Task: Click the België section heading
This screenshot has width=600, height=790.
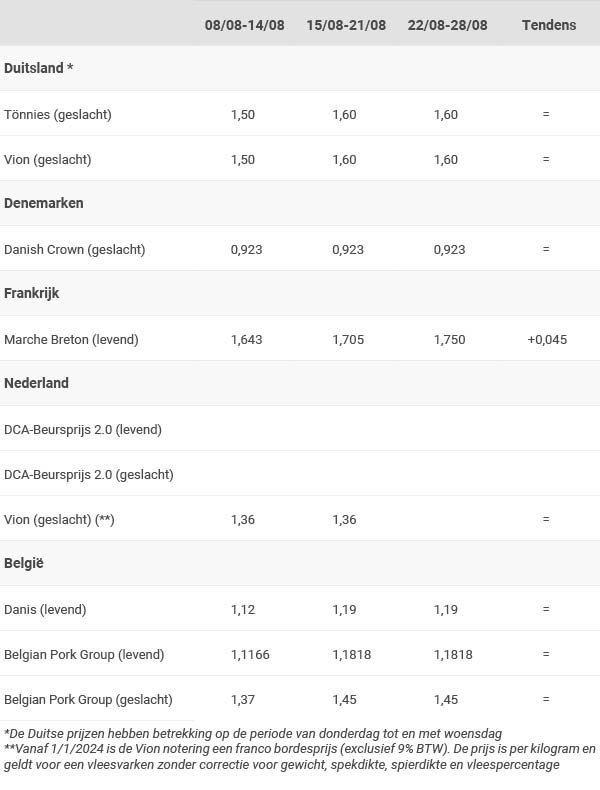Action: point(24,563)
